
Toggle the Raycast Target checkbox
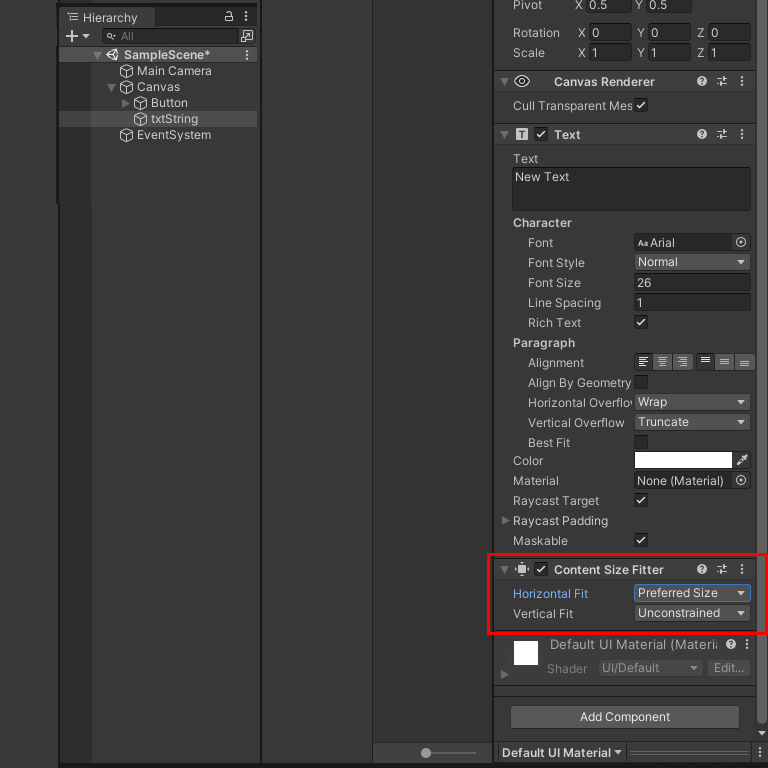641,500
